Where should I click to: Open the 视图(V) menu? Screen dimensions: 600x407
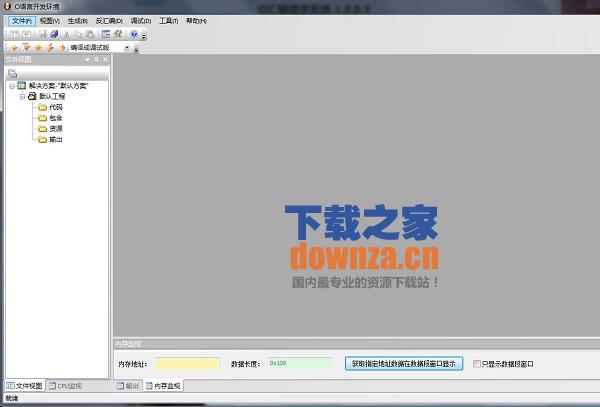[x=50, y=21]
